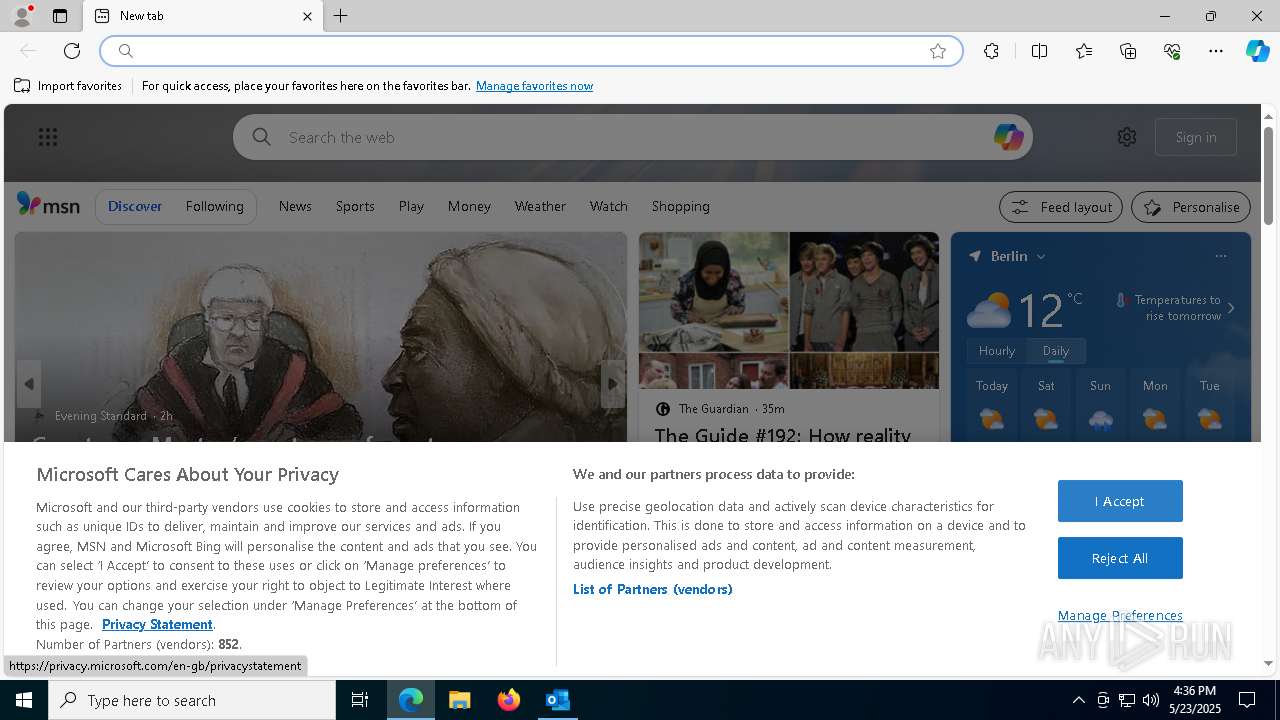Click the Personalise button
The height and width of the screenshot is (720, 1280).
tap(1191, 207)
